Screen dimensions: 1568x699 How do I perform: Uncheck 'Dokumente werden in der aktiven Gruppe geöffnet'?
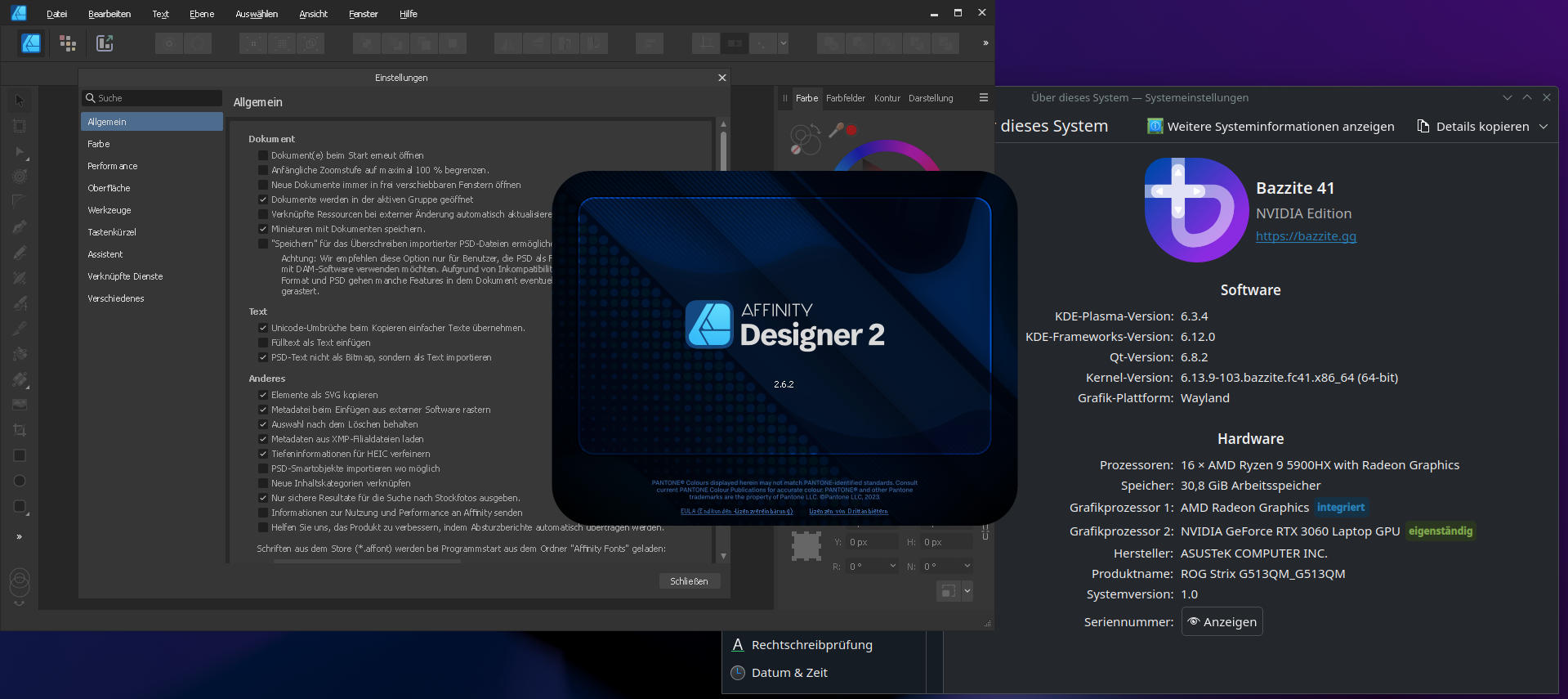(263, 199)
